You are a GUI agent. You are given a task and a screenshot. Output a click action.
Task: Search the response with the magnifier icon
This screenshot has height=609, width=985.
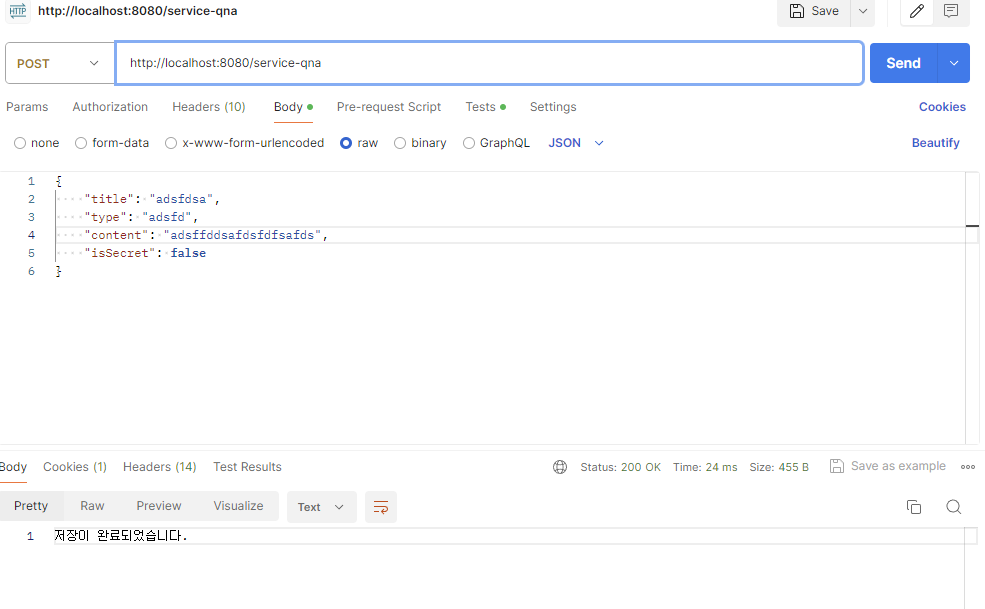tap(954, 507)
